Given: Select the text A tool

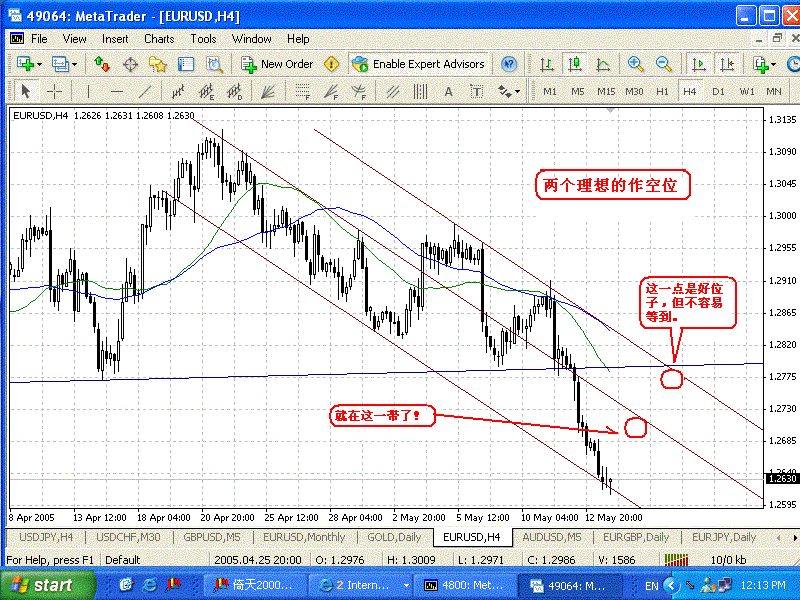Looking at the screenshot, I should [x=448, y=92].
